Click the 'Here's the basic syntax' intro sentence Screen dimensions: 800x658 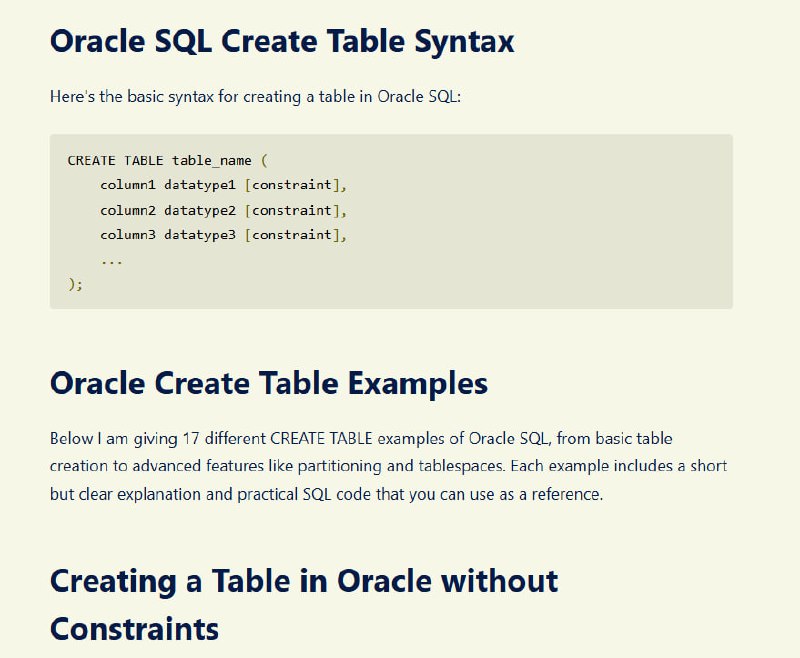click(255, 96)
